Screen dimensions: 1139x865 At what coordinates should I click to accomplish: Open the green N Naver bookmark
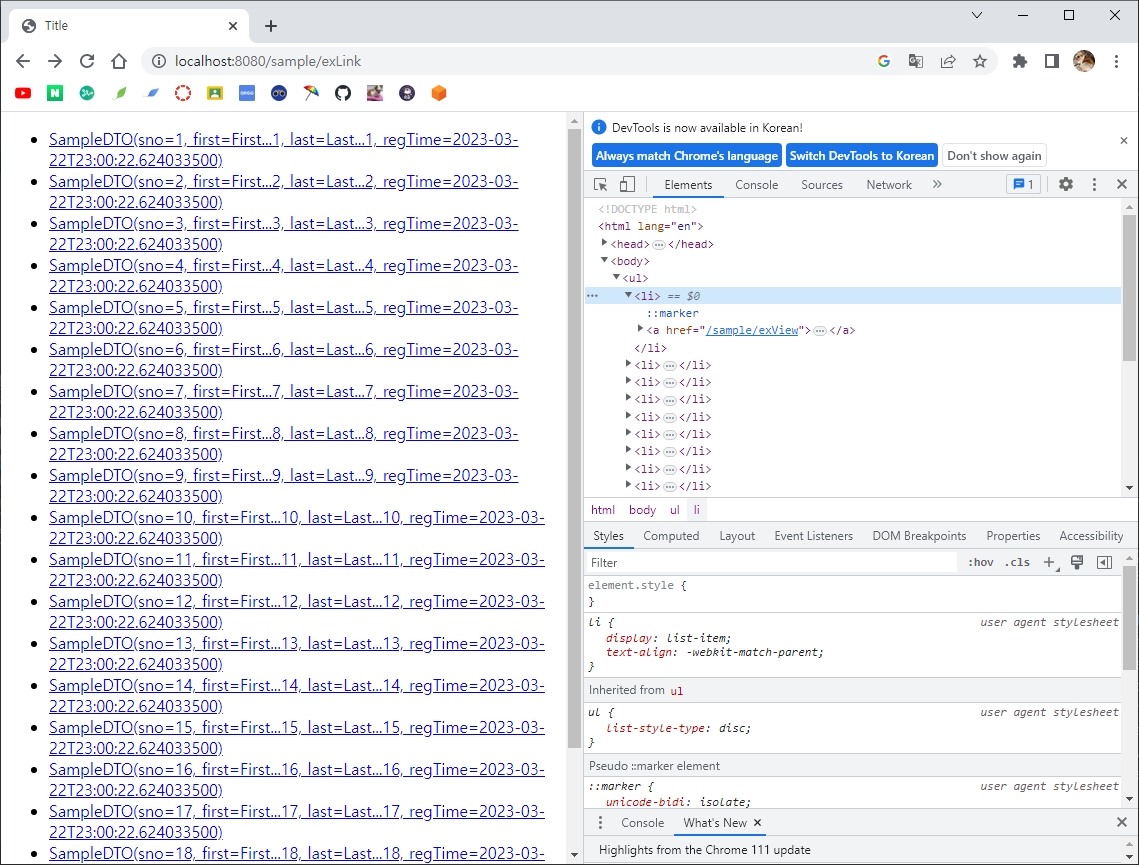click(x=55, y=93)
